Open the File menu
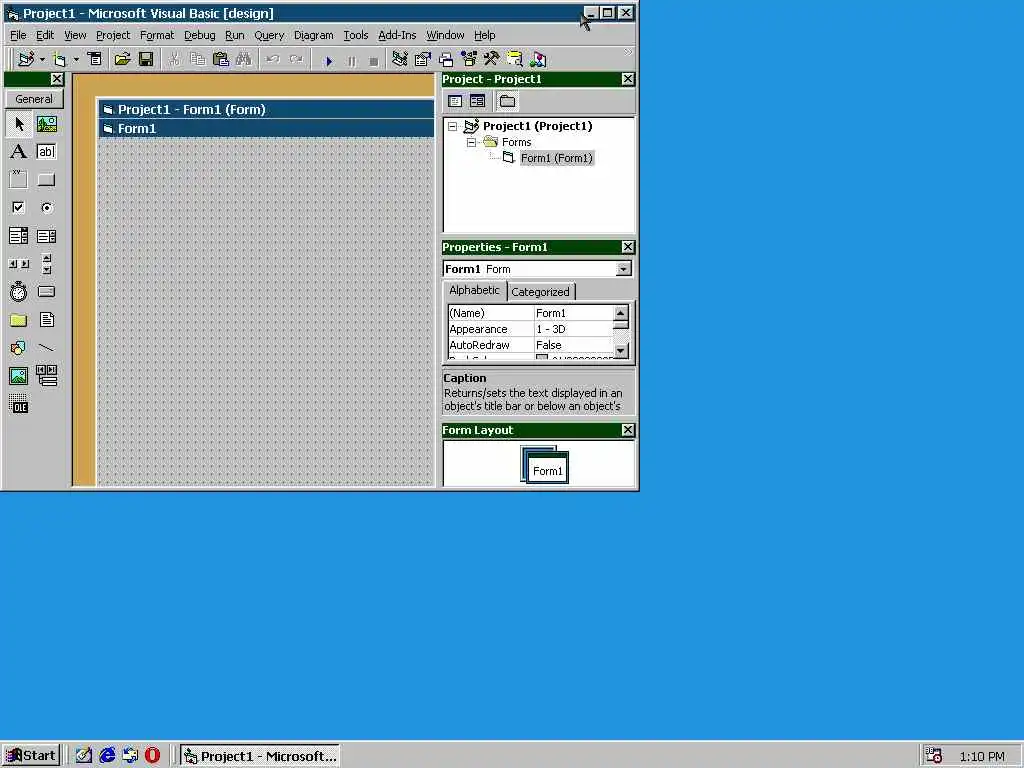Screen dimensions: 1024x768 [x=18, y=35]
